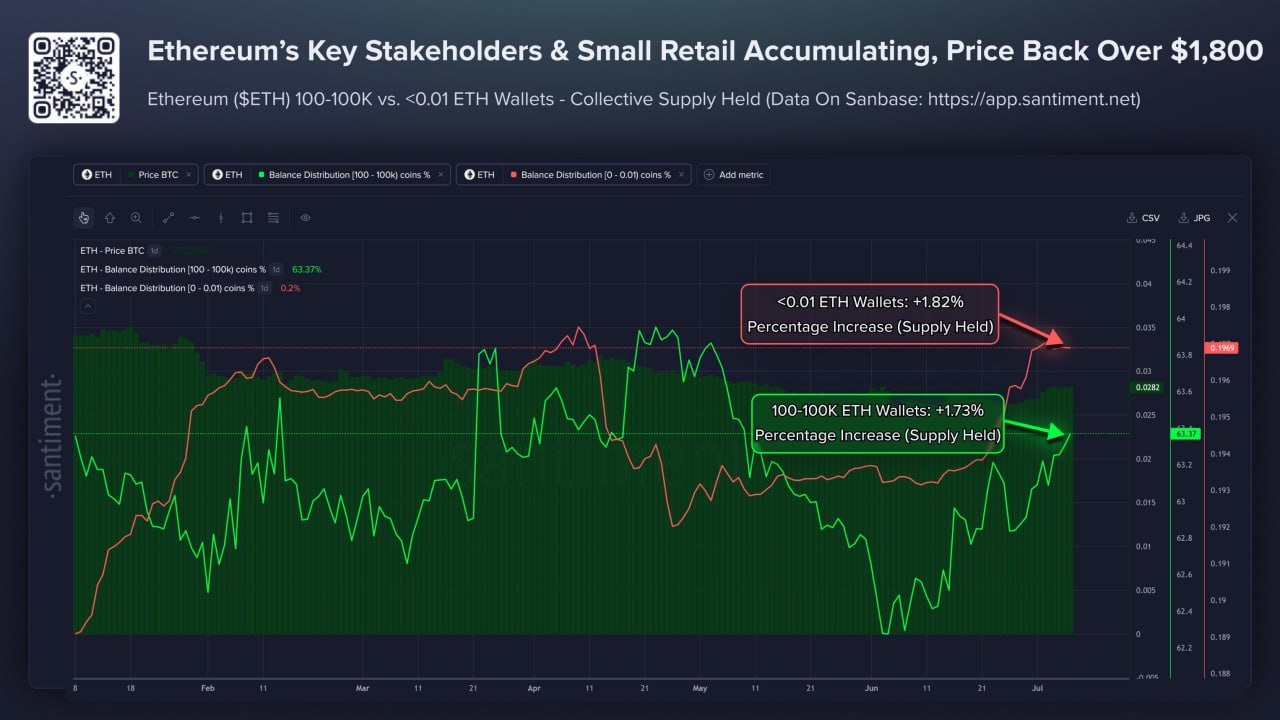Open 1d interval for 100-100k distribution
The image size is (1280, 720).
pyautogui.click(x=276, y=269)
